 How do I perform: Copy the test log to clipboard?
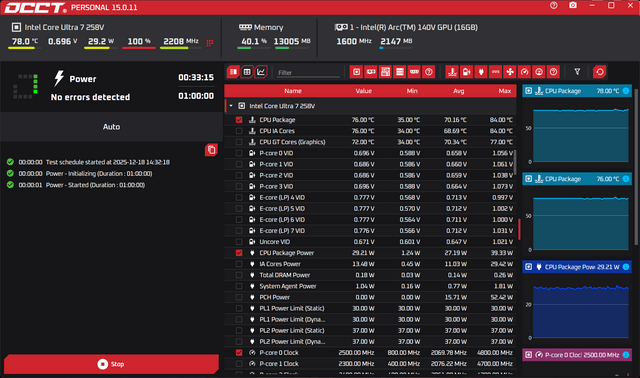(211, 150)
